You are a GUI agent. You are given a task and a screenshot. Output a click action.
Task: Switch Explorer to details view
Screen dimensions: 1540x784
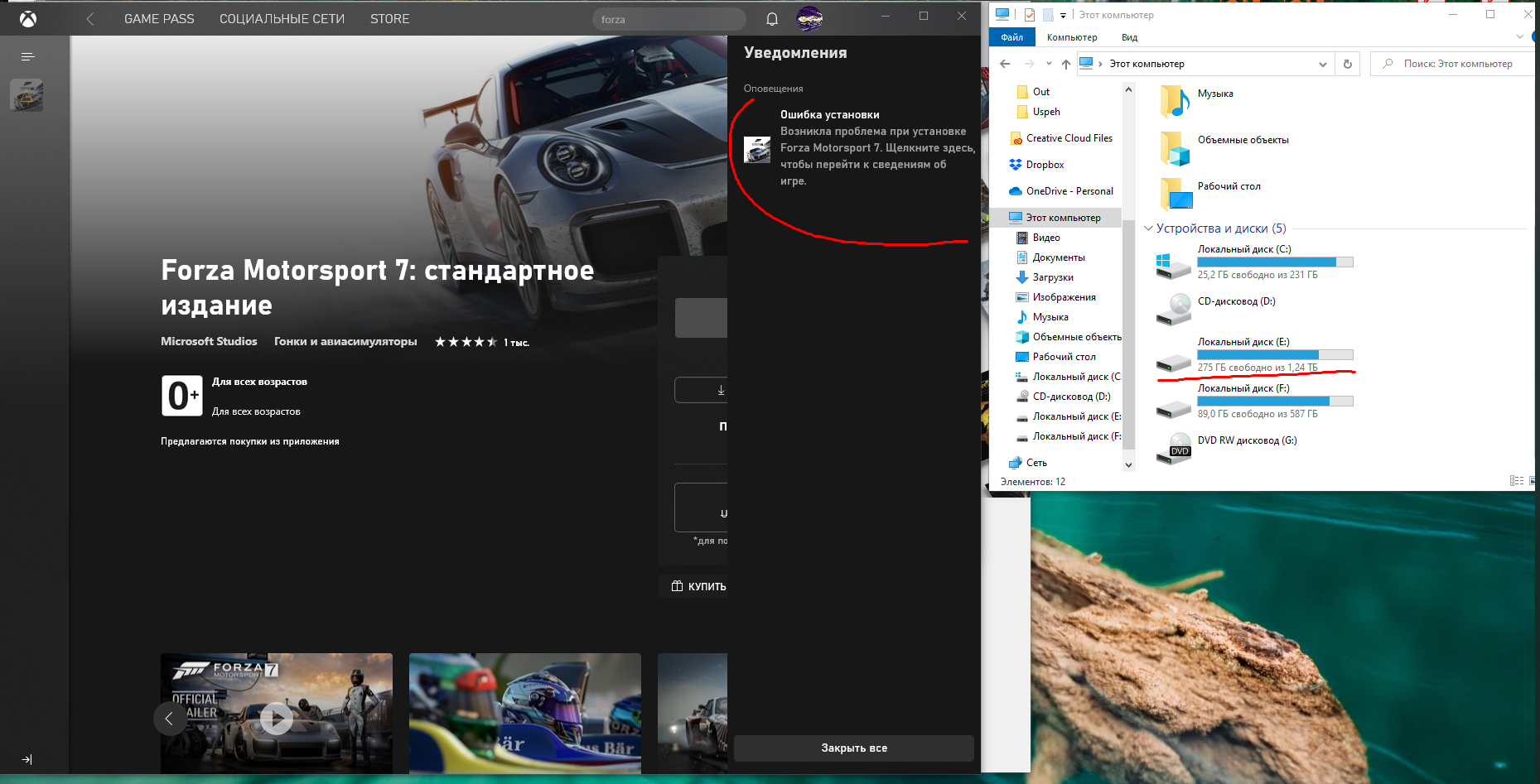(1517, 481)
